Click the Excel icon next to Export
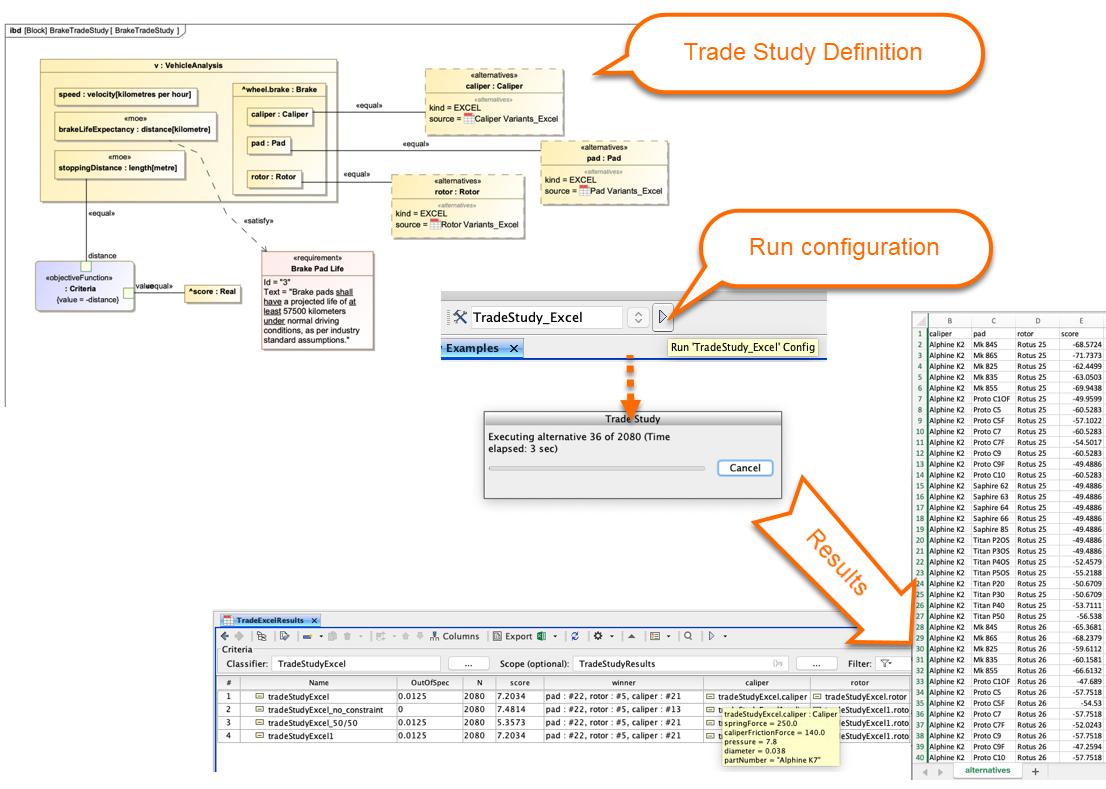The image size is (1106, 789). point(541,636)
